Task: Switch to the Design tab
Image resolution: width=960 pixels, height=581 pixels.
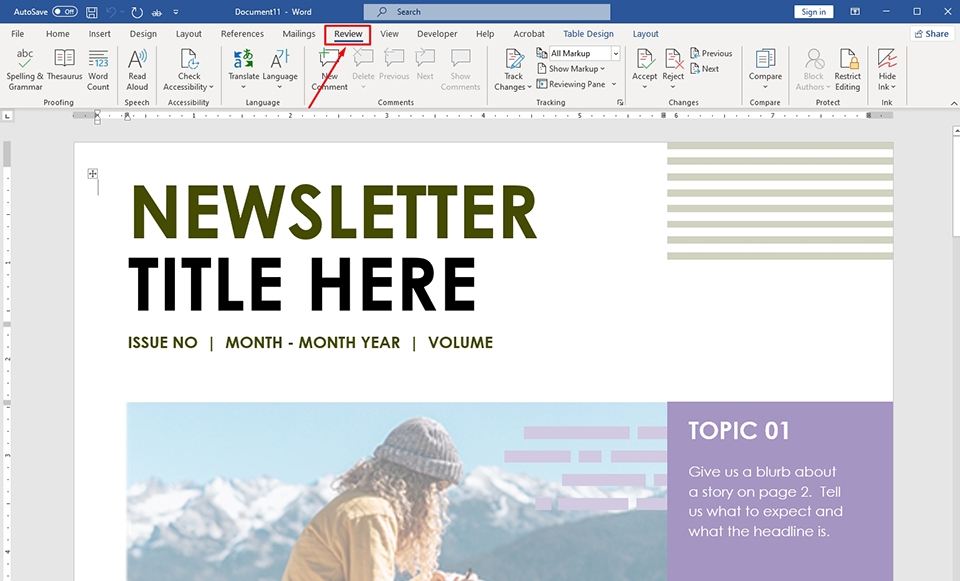Action: 143,34
